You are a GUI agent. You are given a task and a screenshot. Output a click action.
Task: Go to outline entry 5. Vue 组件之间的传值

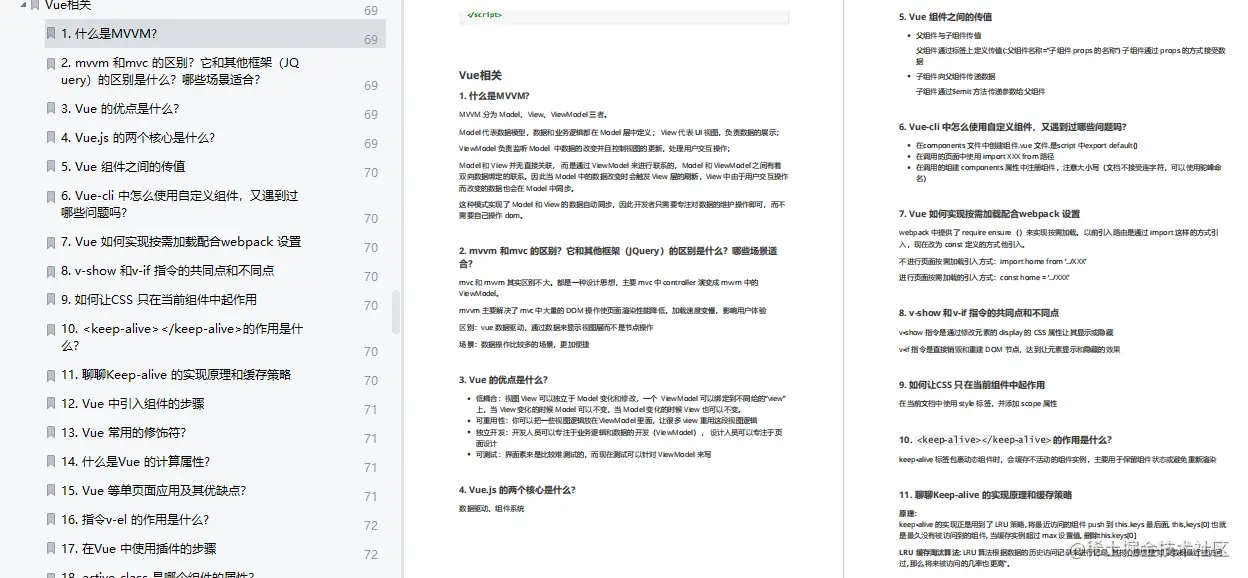pyautogui.click(x=123, y=167)
